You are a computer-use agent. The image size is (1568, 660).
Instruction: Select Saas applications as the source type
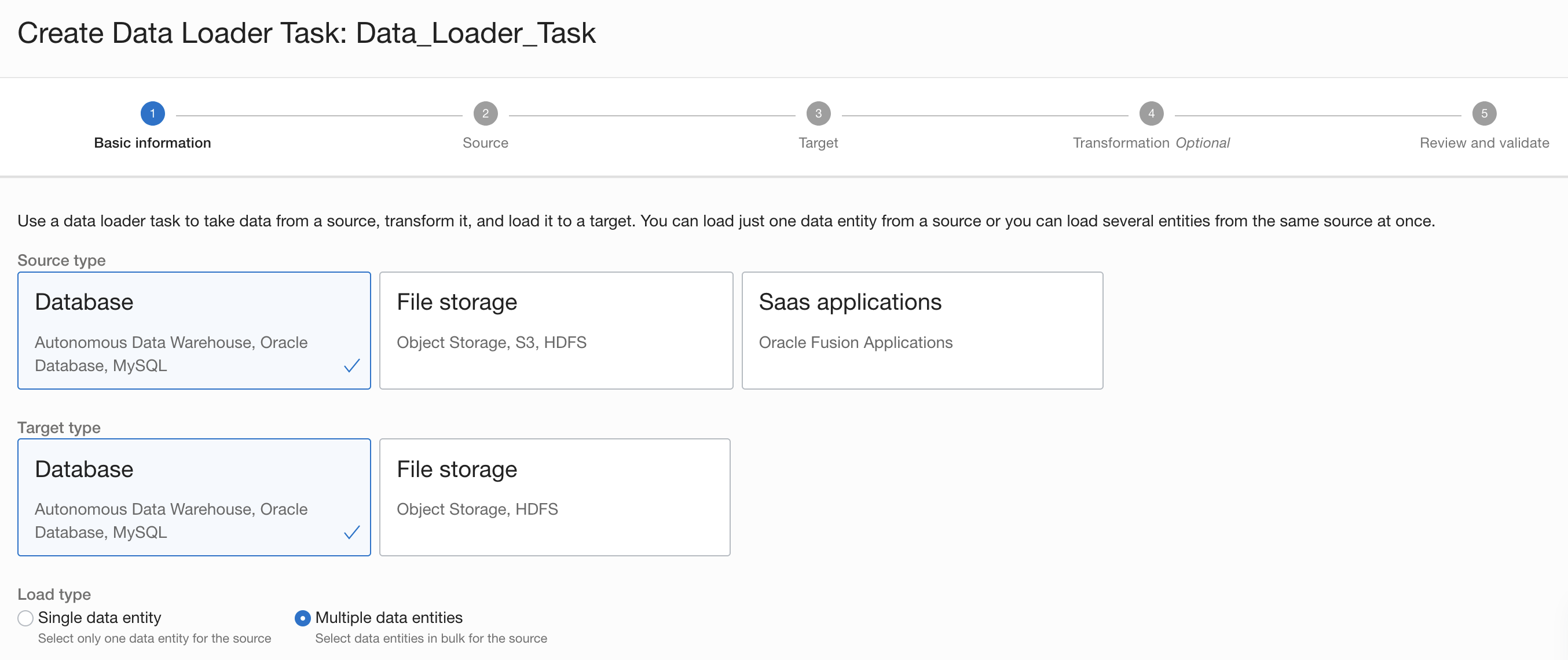click(x=922, y=330)
